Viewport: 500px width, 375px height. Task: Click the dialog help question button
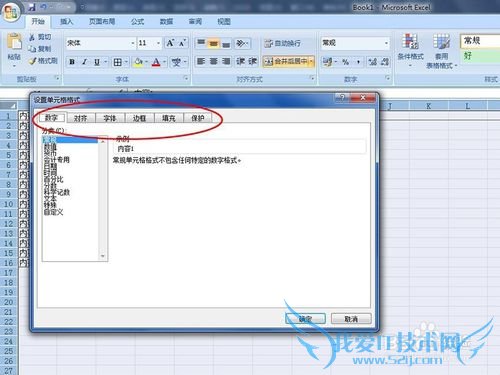click(342, 98)
